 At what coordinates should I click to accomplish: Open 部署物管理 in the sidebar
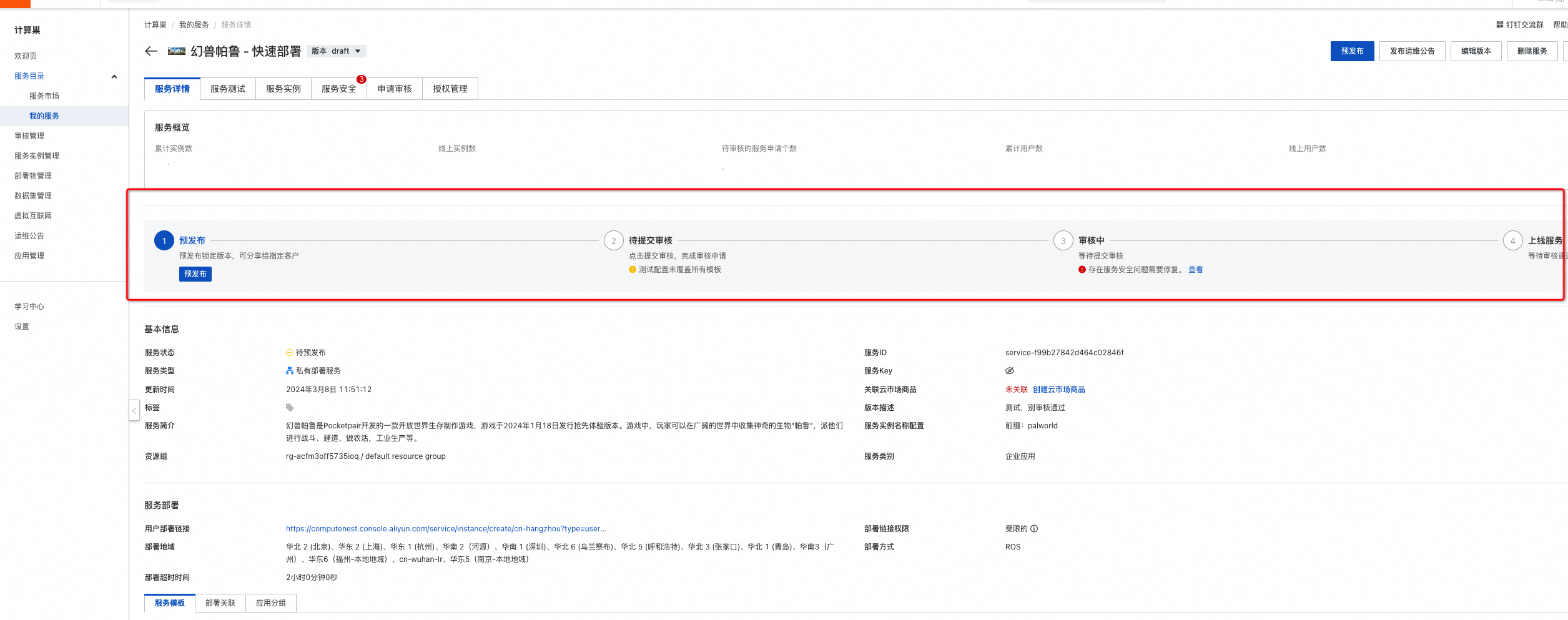click(33, 176)
